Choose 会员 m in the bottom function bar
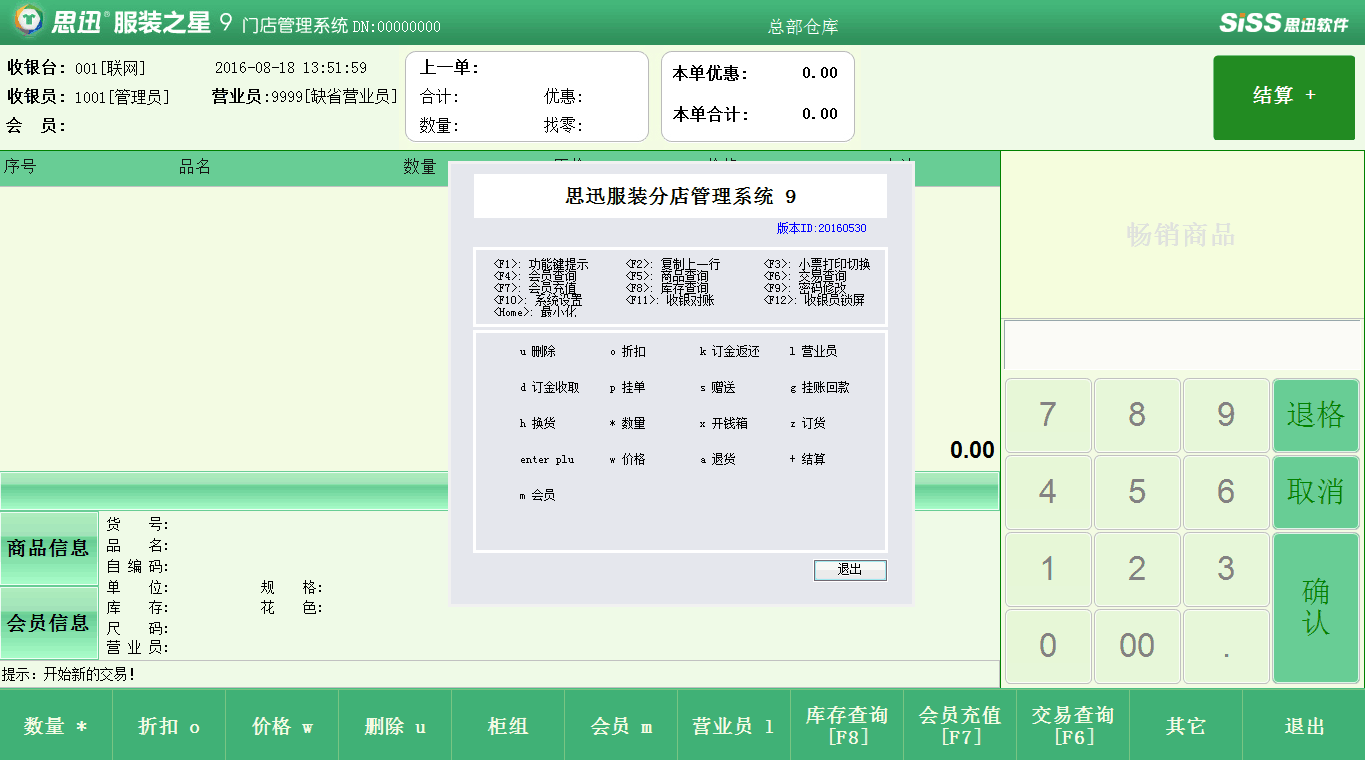The image size is (1365, 760). coord(621,726)
